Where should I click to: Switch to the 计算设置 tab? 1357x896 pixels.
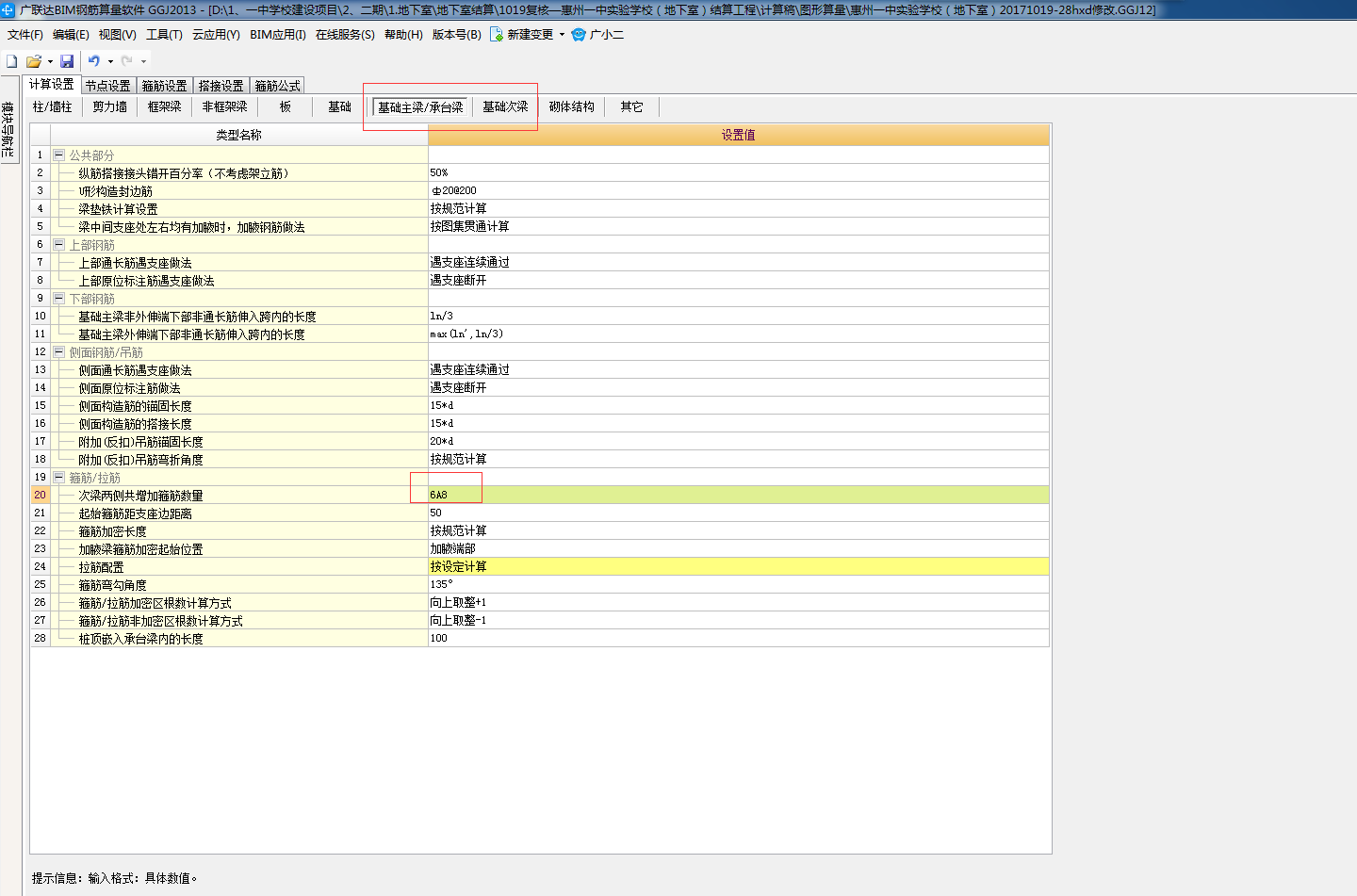coord(51,85)
